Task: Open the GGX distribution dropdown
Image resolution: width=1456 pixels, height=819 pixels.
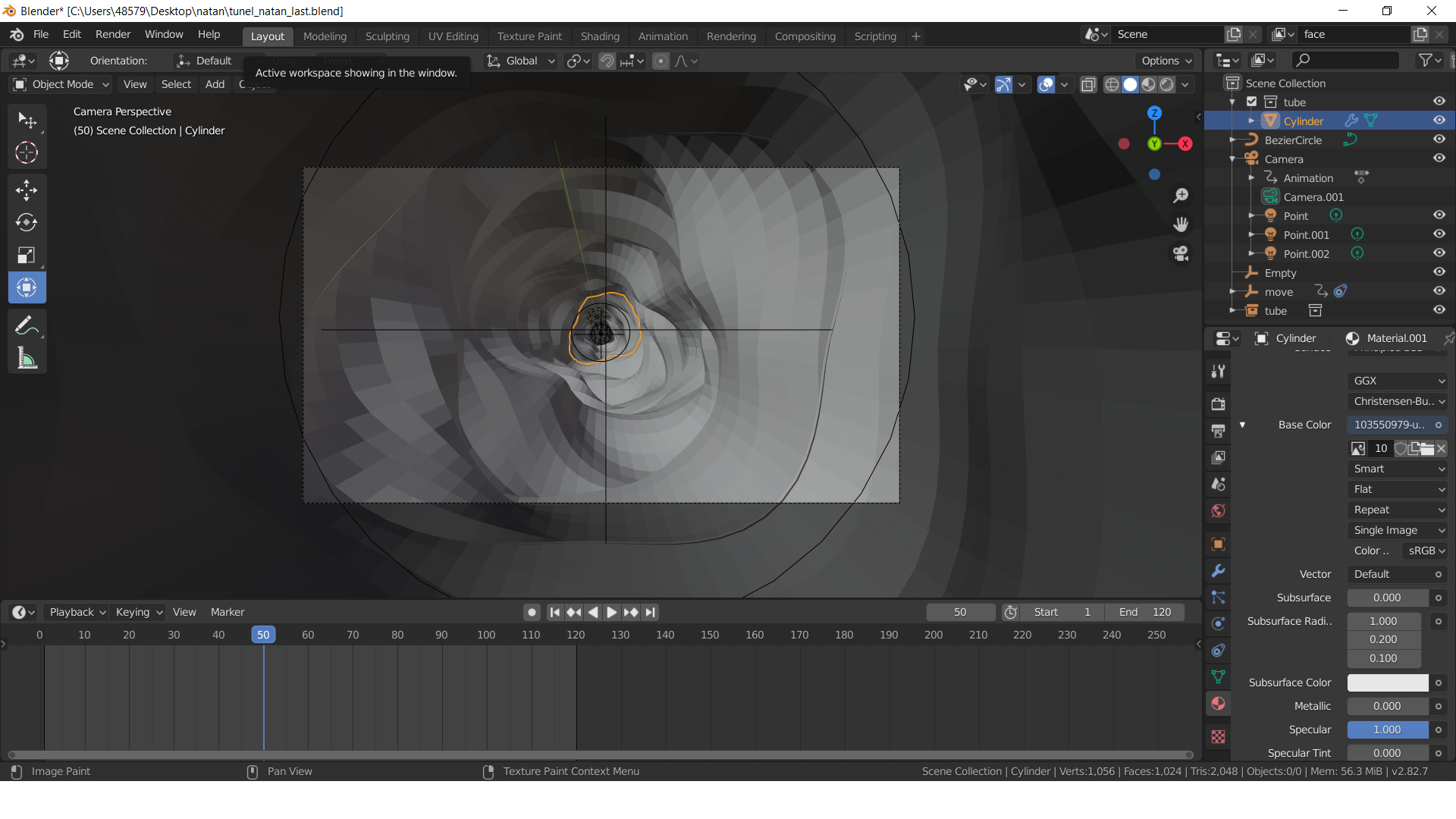Action: pos(1398,381)
